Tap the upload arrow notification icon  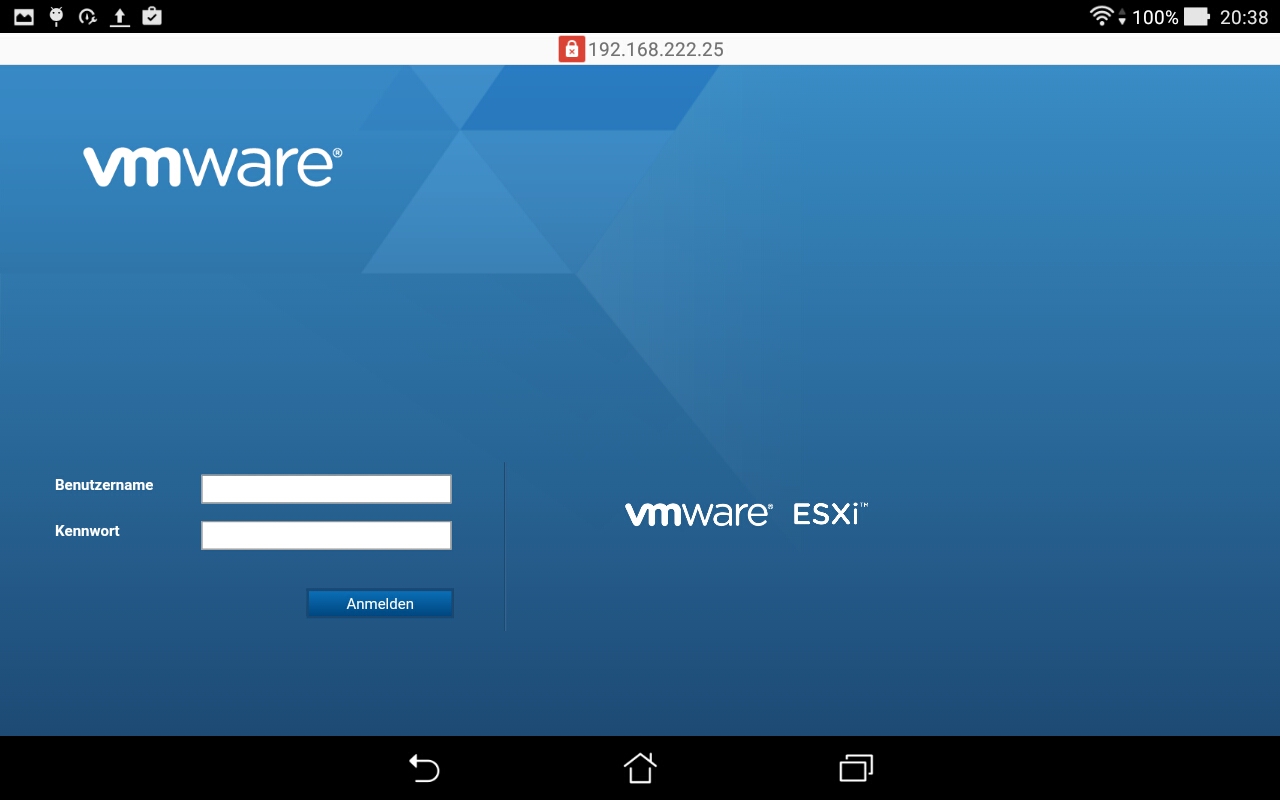(x=120, y=16)
